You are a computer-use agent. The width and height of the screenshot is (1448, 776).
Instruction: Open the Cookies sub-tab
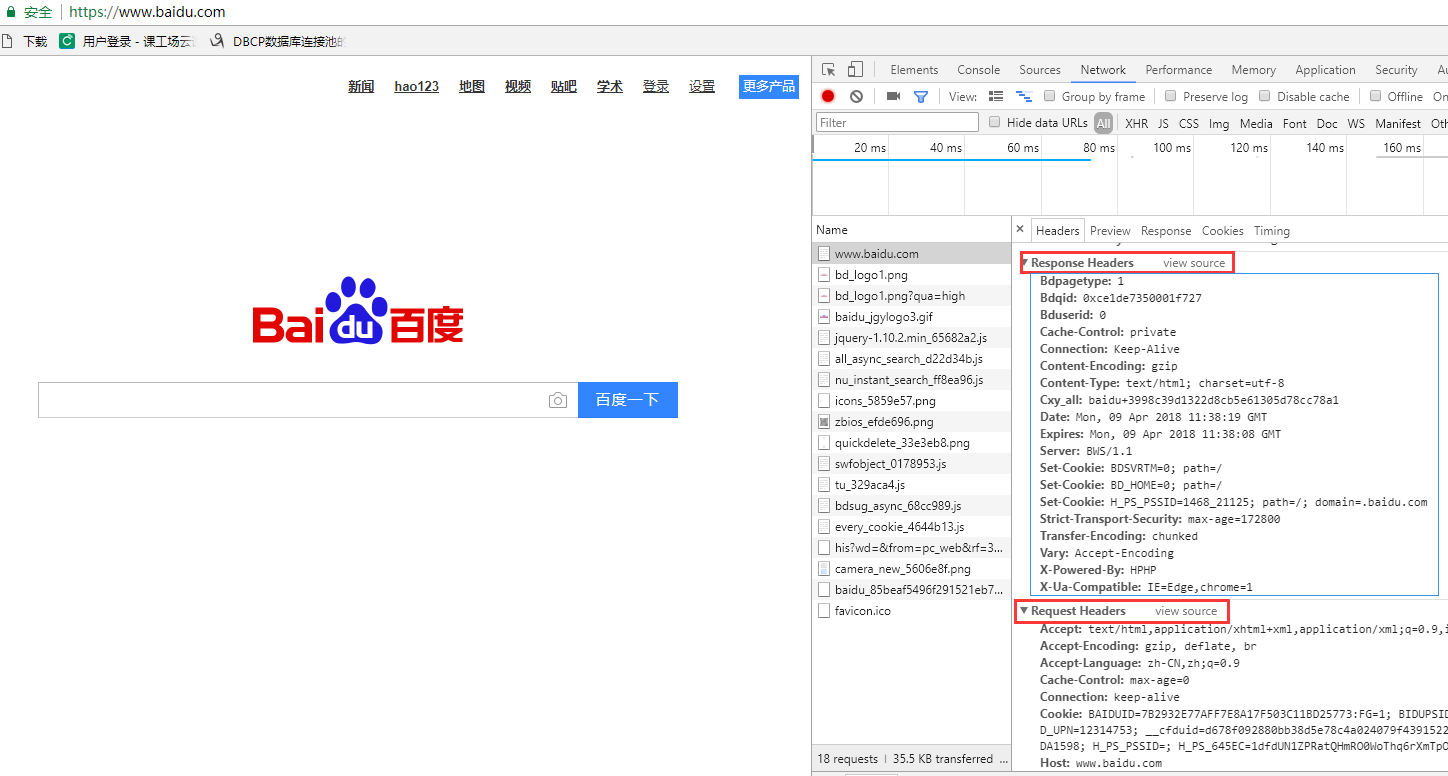pyautogui.click(x=1222, y=231)
